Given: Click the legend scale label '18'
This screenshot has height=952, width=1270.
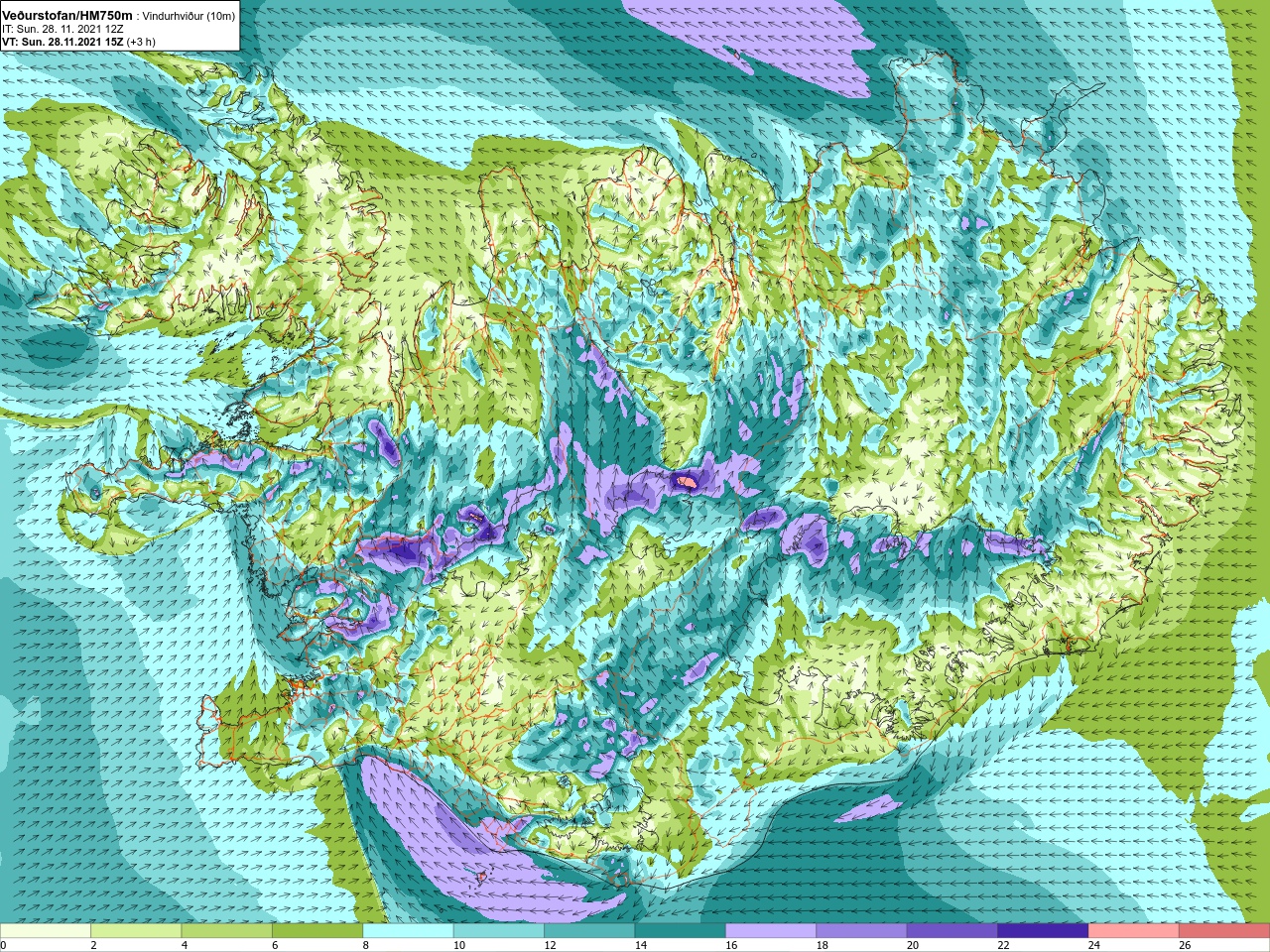Looking at the screenshot, I should pyautogui.click(x=822, y=945).
